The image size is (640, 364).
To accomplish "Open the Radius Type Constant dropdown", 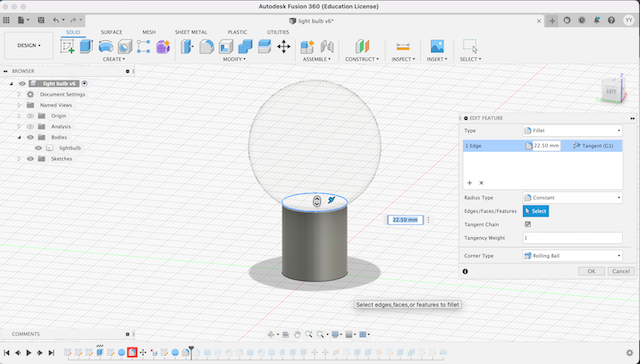I will coord(572,198).
